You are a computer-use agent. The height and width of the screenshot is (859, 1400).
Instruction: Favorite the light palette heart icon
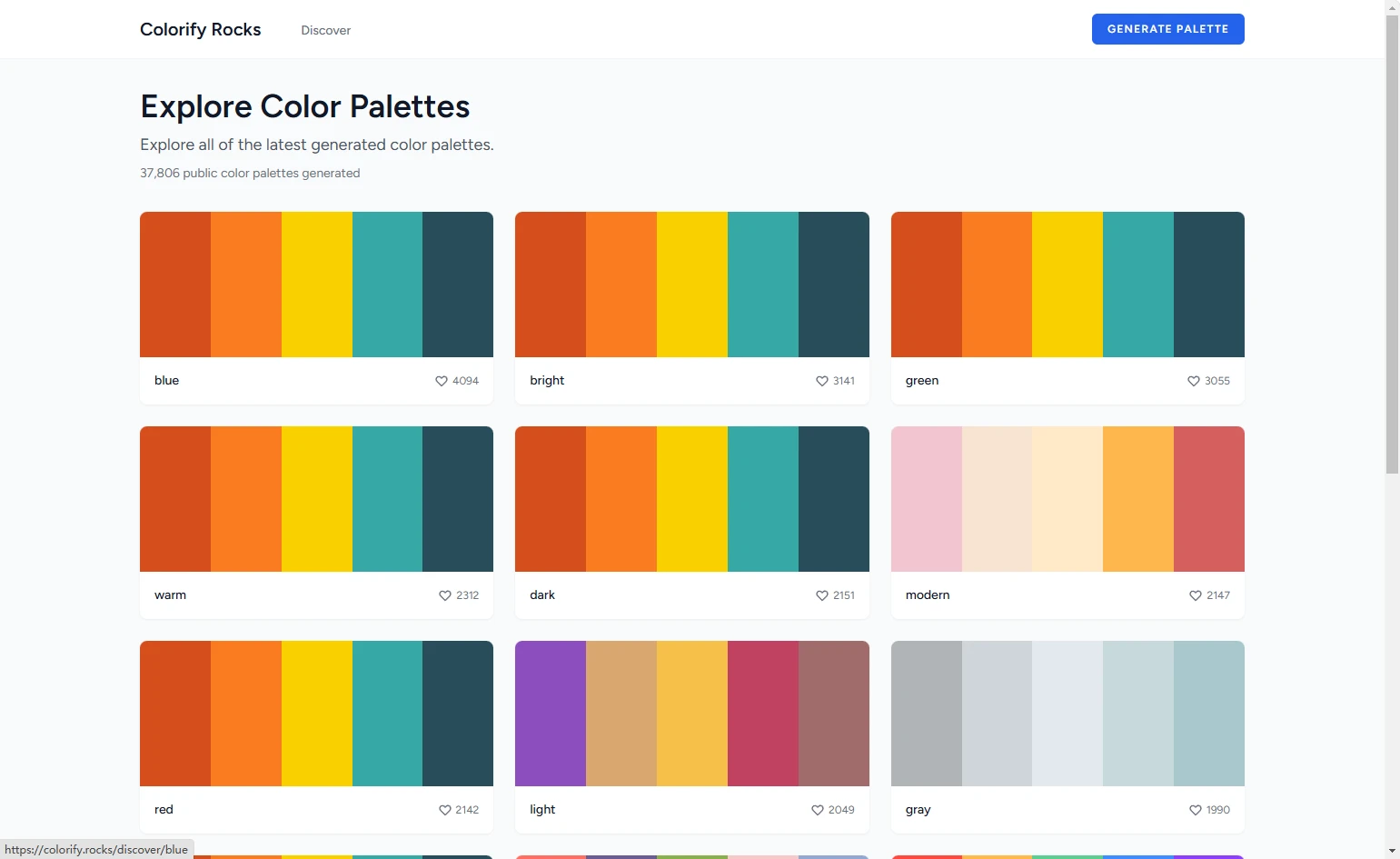click(x=818, y=810)
